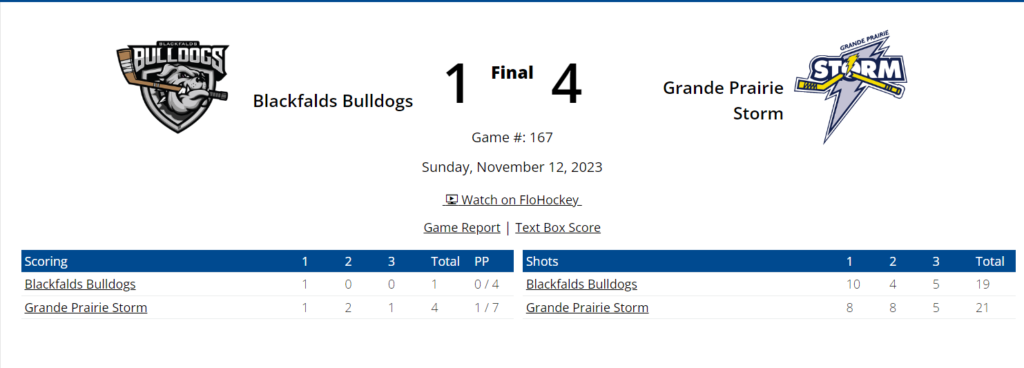Click the Shots table header label
Screen dimensions: 1024x368
pos(542,262)
